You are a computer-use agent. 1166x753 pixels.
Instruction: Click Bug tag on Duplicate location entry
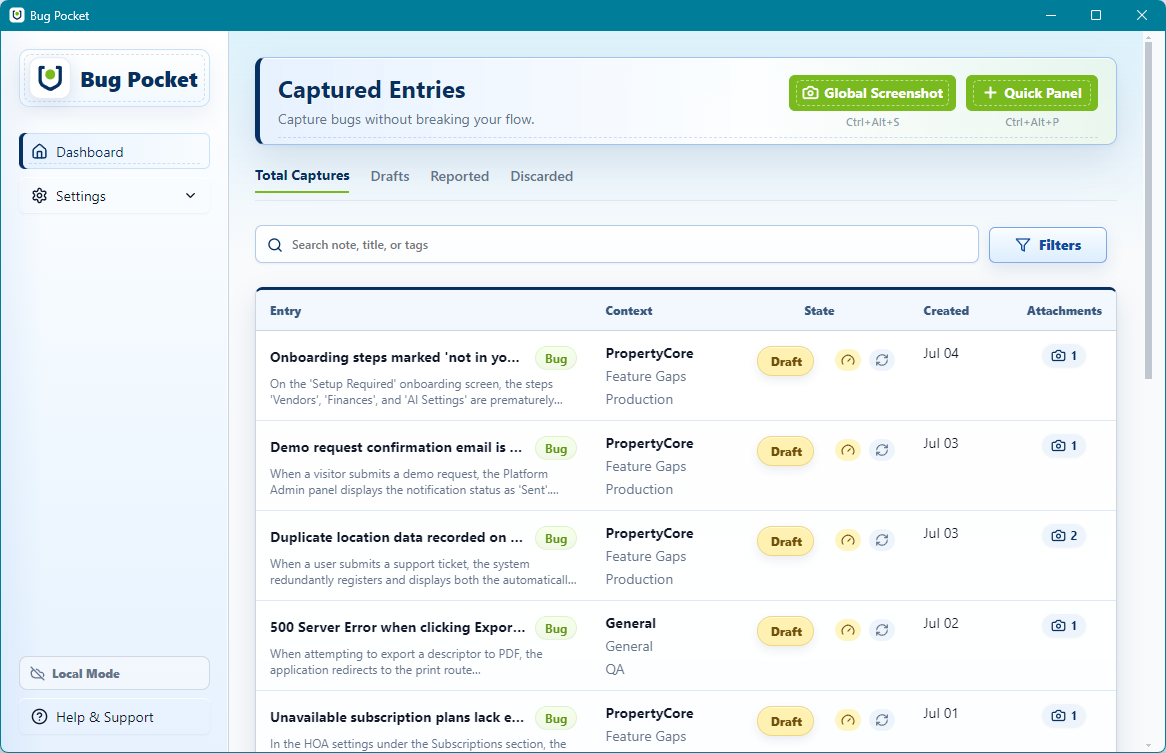(555, 539)
